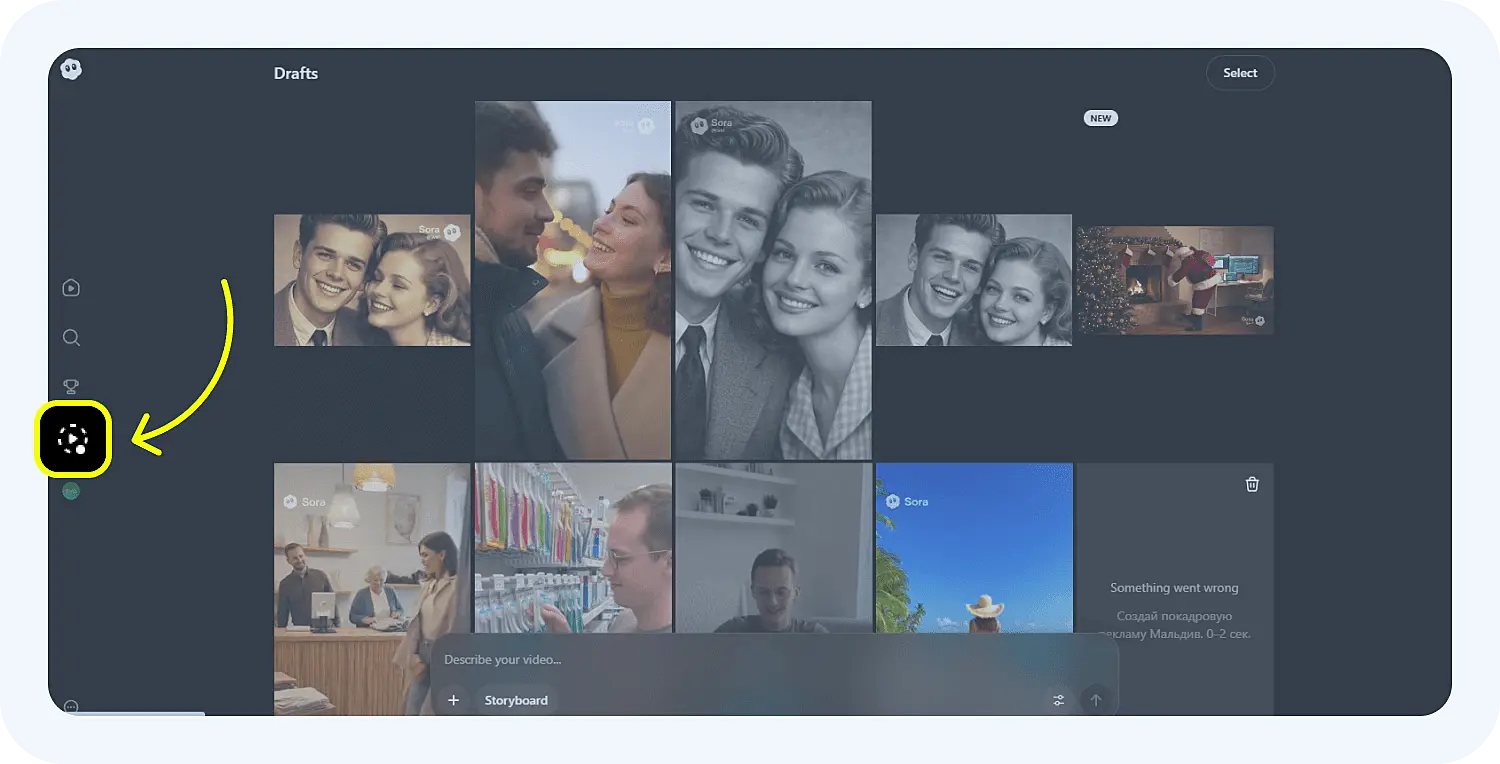The image size is (1500, 764).
Task: Delete the failed draft with trash icon
Action: (x=1252, y=484)
